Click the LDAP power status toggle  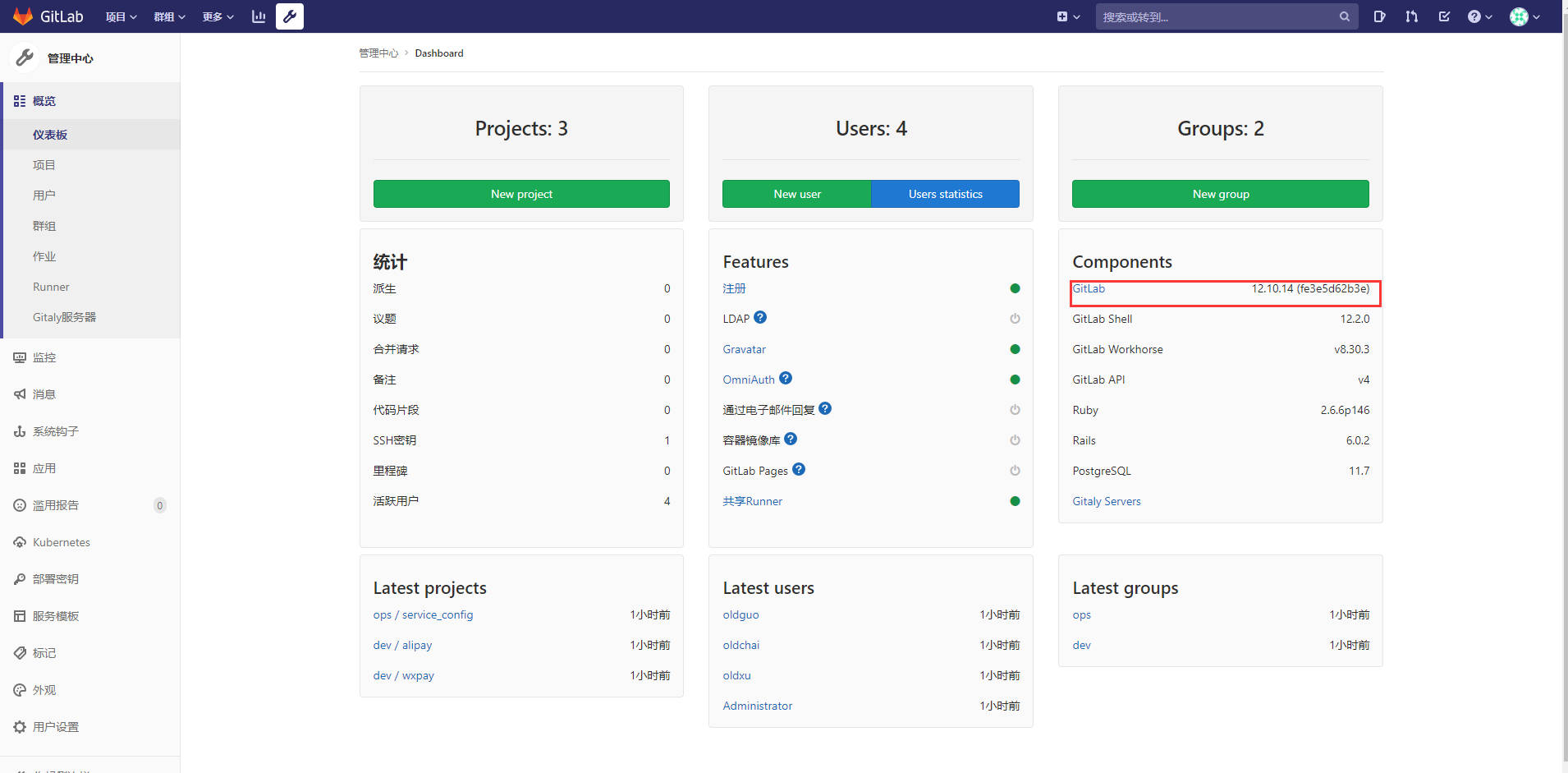coord(1015,319)
